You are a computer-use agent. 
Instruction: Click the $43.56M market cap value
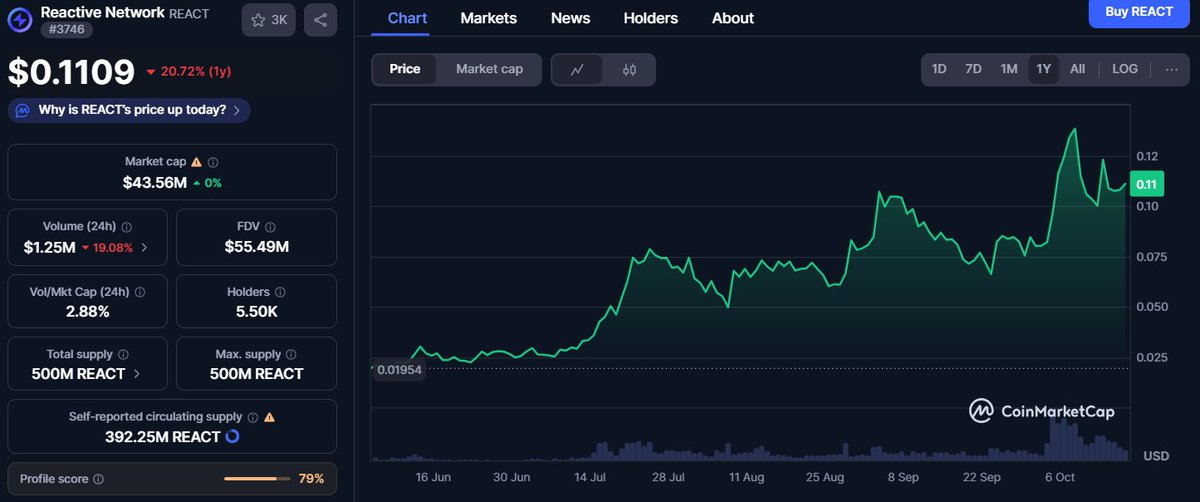(155, 183)
